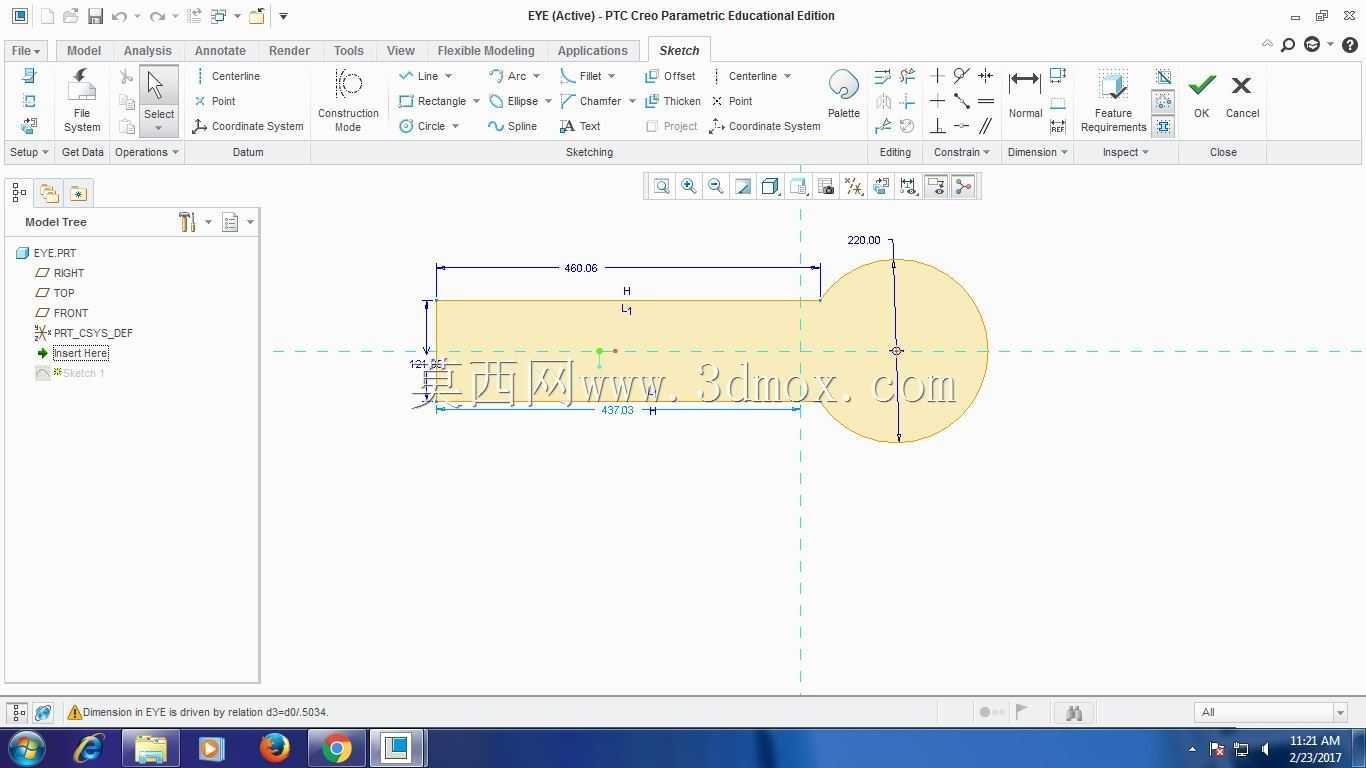Expand the Ellipse tool dropdown arrow

point(548,101)
